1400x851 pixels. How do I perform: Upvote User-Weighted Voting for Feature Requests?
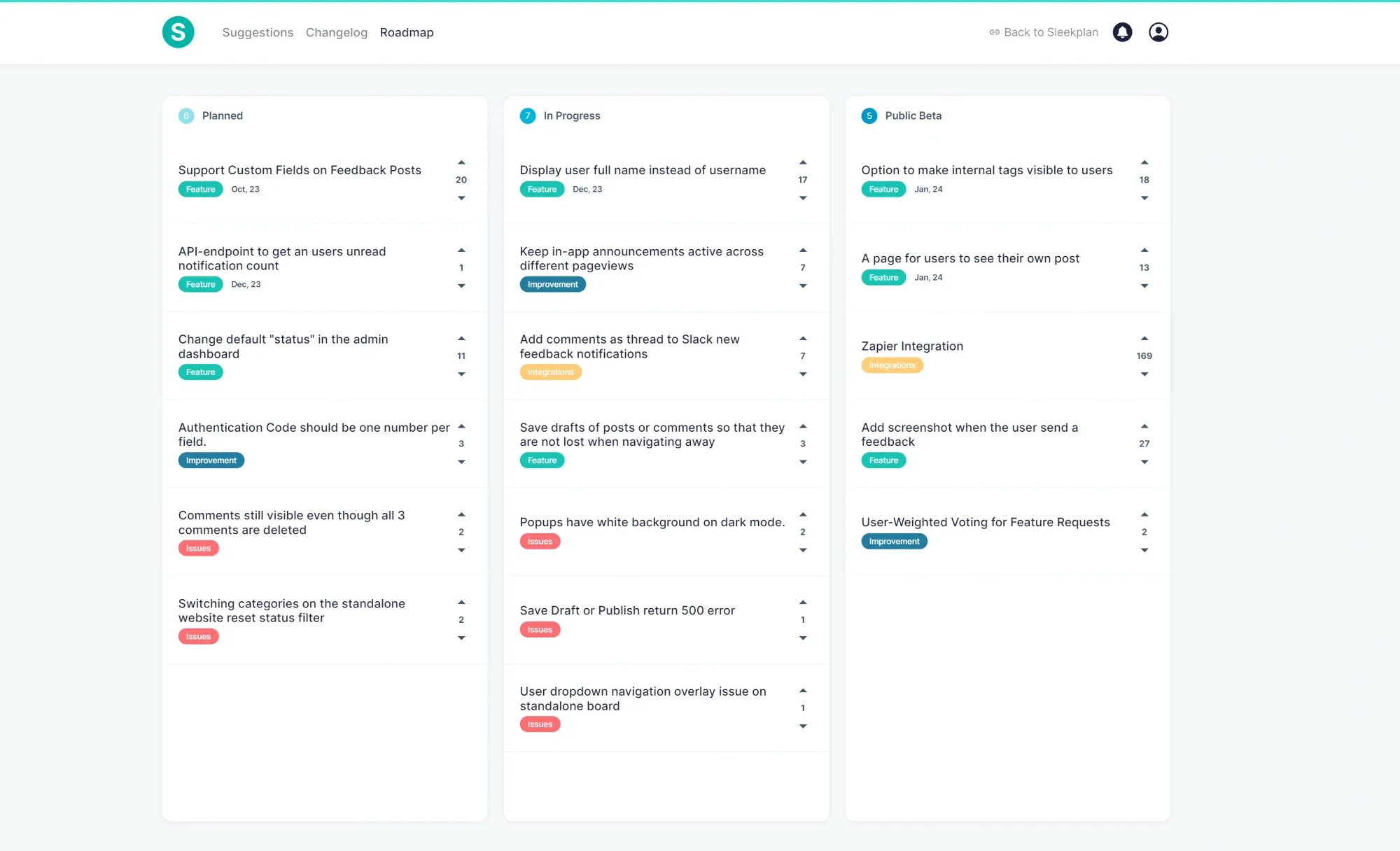click(x=1144, y=514)
